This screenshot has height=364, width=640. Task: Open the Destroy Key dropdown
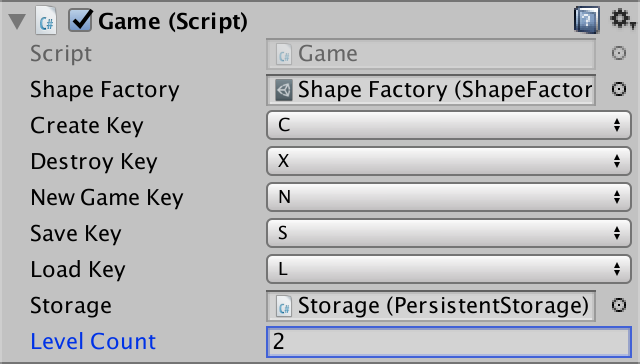(449, 161)
